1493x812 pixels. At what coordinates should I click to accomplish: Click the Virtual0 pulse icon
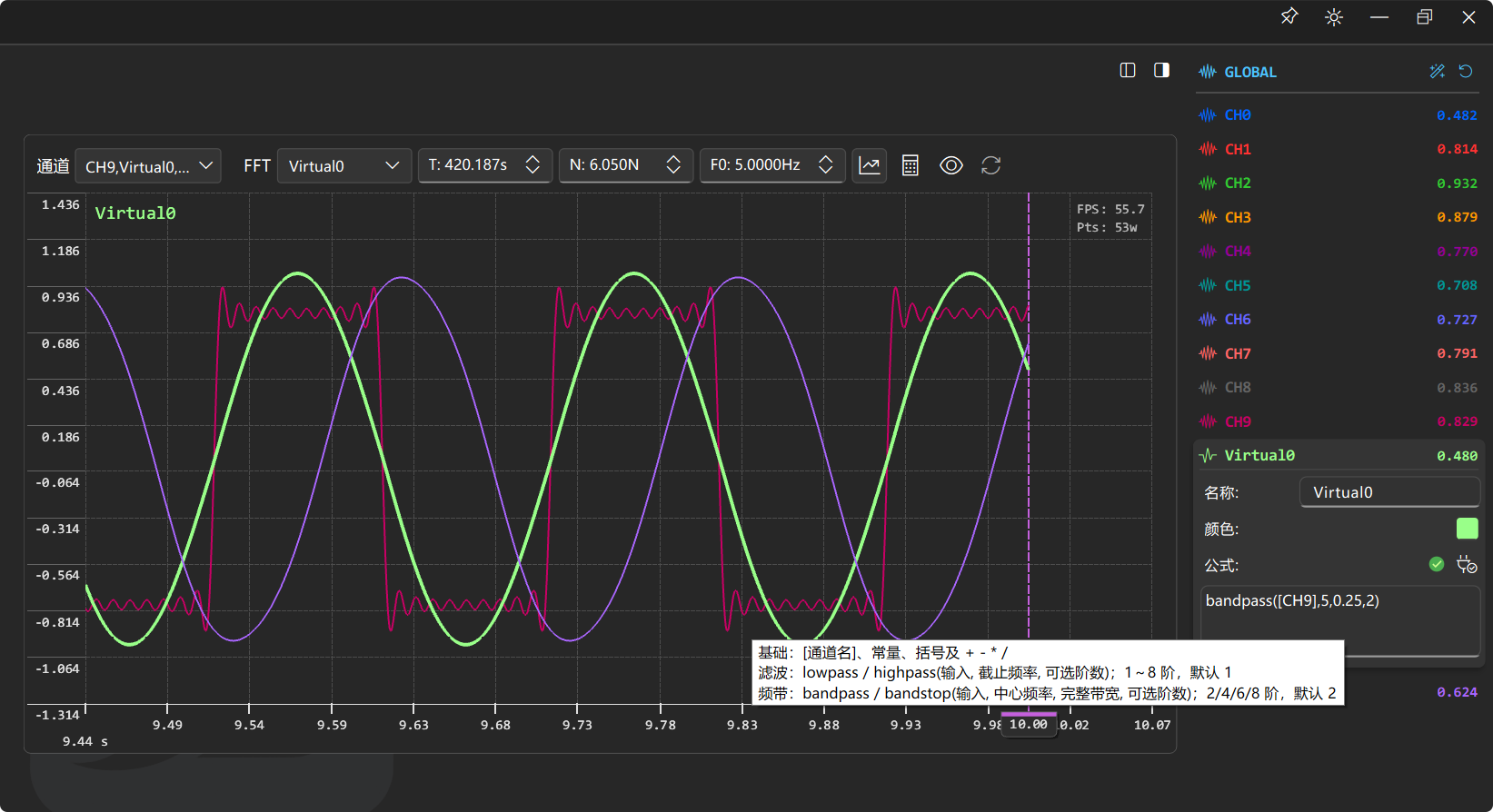point(1208,456)
